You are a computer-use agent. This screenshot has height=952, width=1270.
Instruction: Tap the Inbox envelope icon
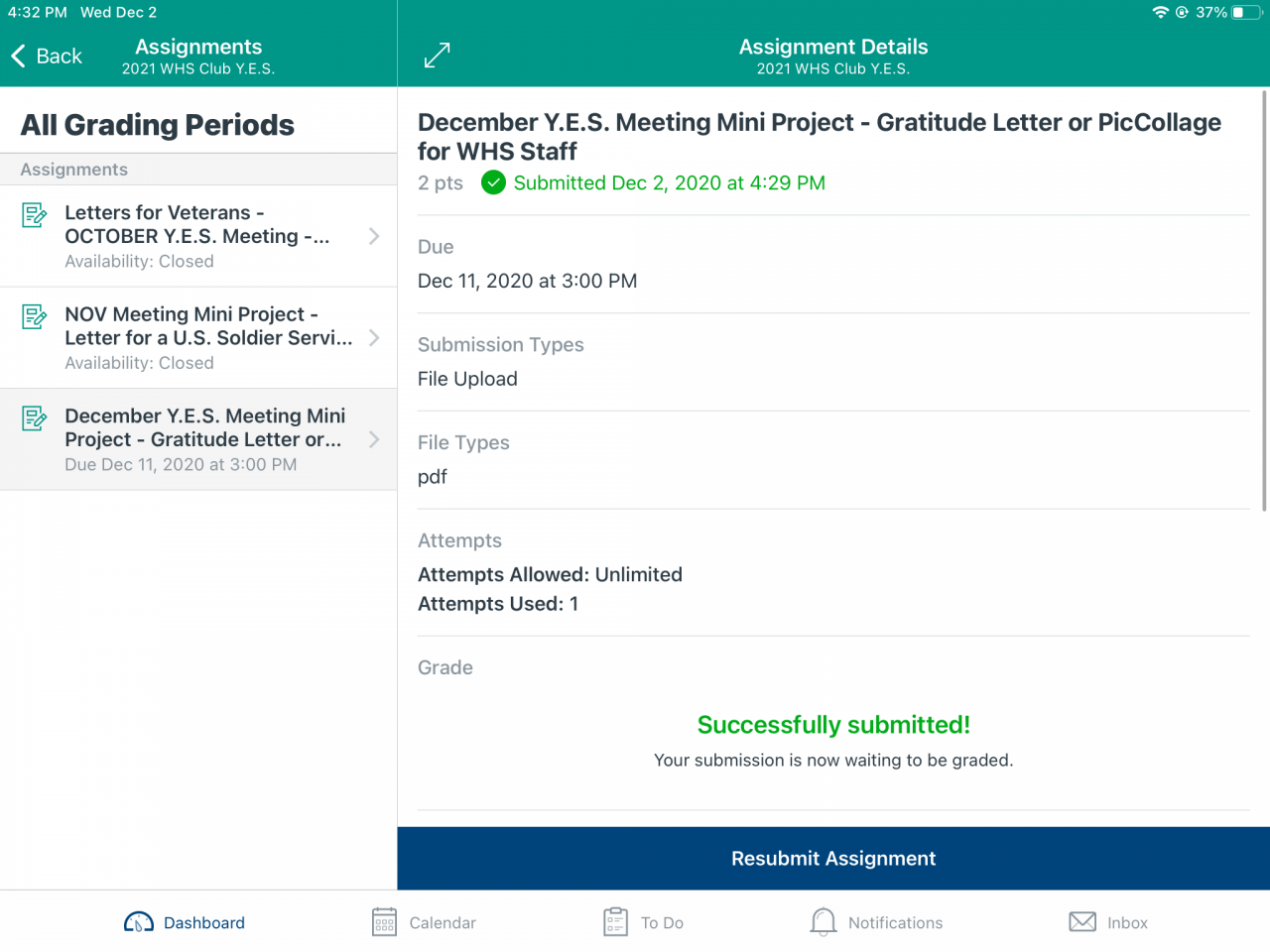tap(1082, 921)
